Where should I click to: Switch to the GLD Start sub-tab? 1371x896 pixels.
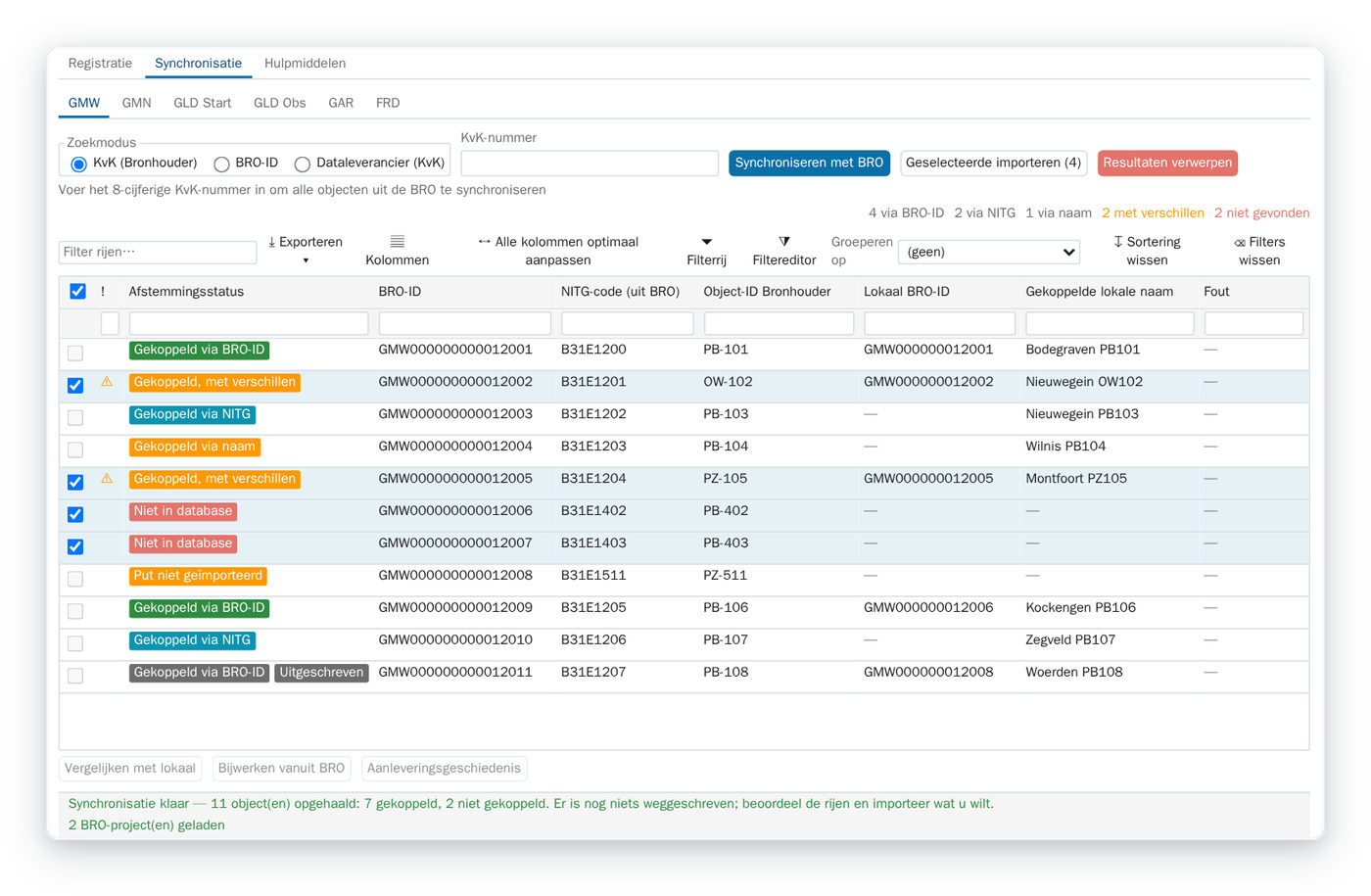coord(203,103)
